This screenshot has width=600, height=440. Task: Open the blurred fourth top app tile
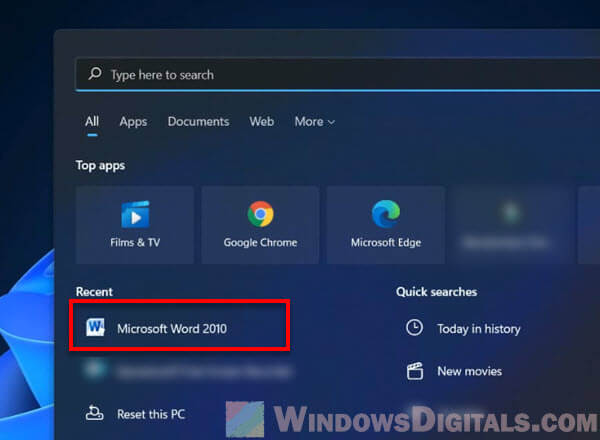click(511, 225)
